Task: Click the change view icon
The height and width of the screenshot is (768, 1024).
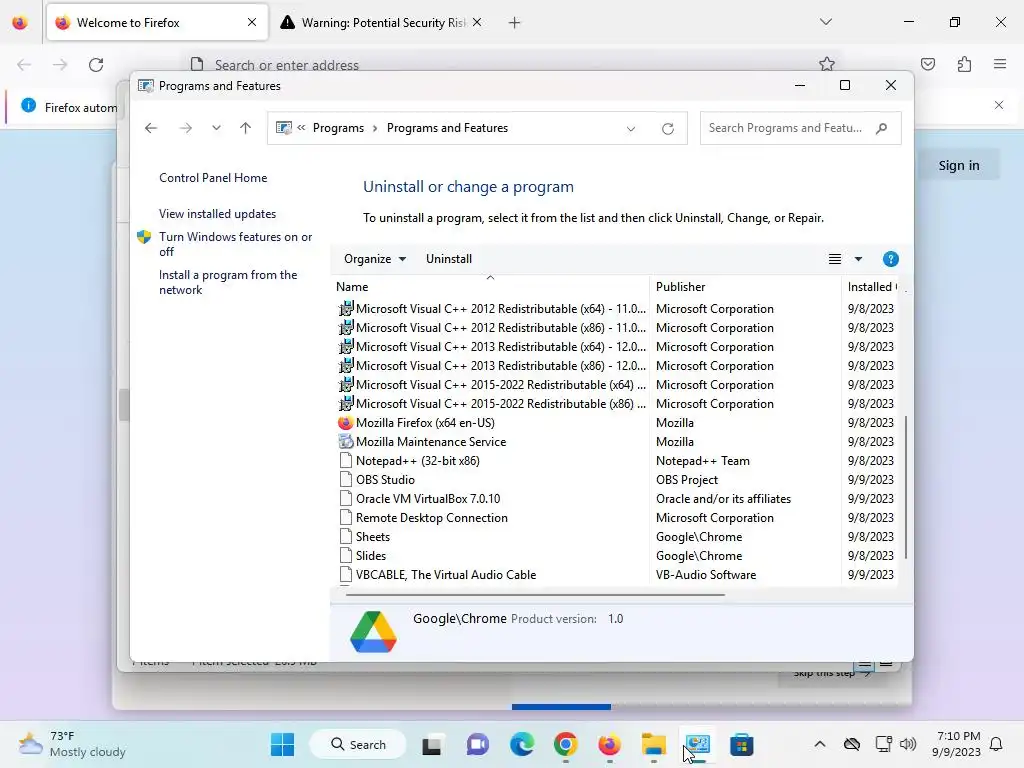Action: pyautogui.click(x=835, y=259)
